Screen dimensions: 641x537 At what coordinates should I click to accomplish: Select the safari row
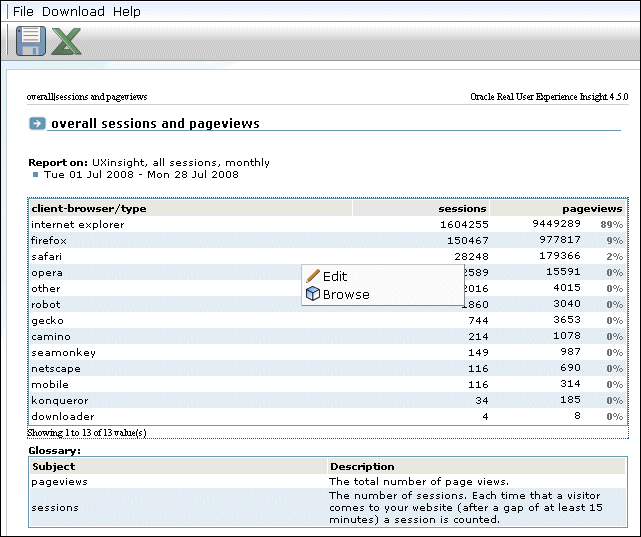click(328, 256)
